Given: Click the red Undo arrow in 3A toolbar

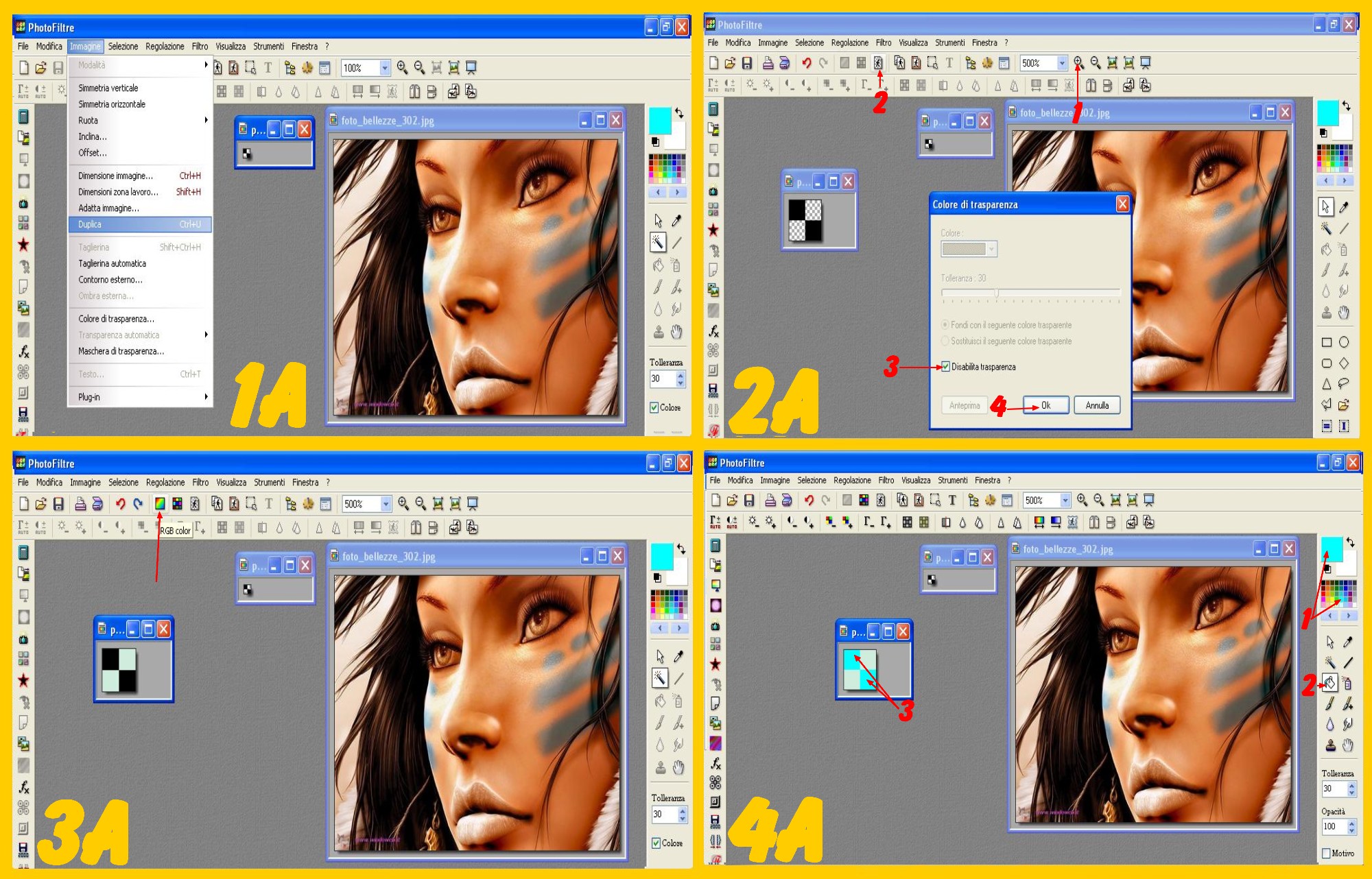Looking at the screenshot, I should click(x=121, y=504).
